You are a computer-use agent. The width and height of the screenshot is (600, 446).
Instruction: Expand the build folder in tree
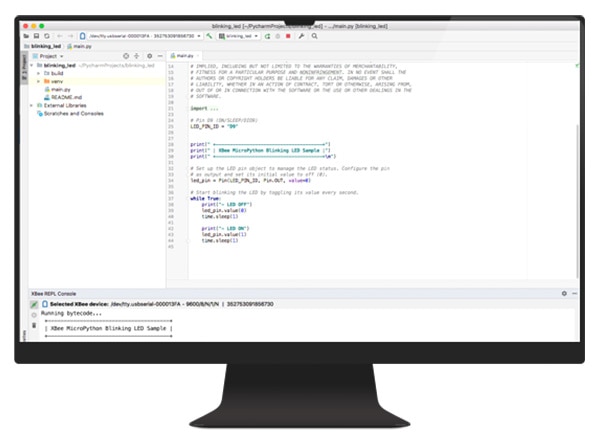(x=38, y=73)
